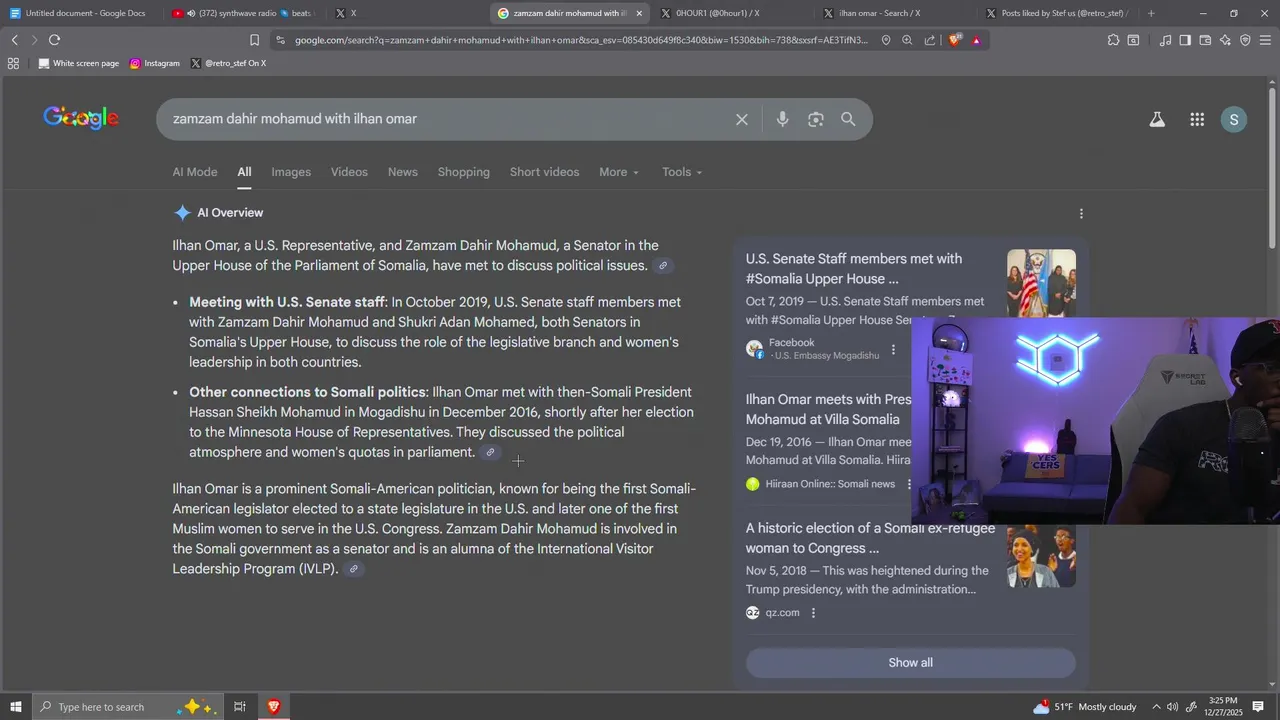The height and width of the screenshot is (720, 1280).
Task: Expand the More search filters dropdown
Action: pyautogui.click(x=619, y=172)
